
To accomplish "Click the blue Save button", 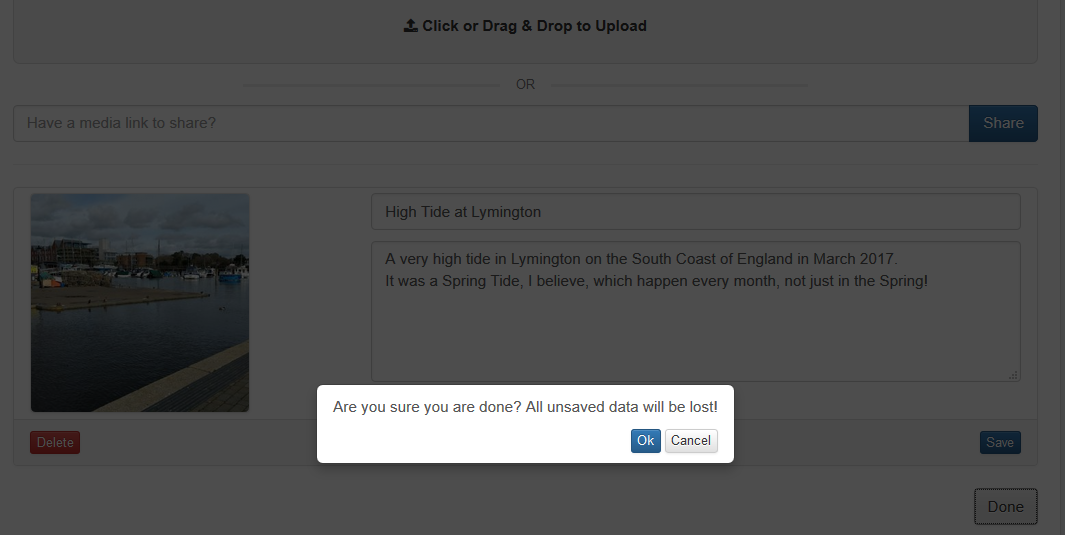I will tap(1000, 443).
